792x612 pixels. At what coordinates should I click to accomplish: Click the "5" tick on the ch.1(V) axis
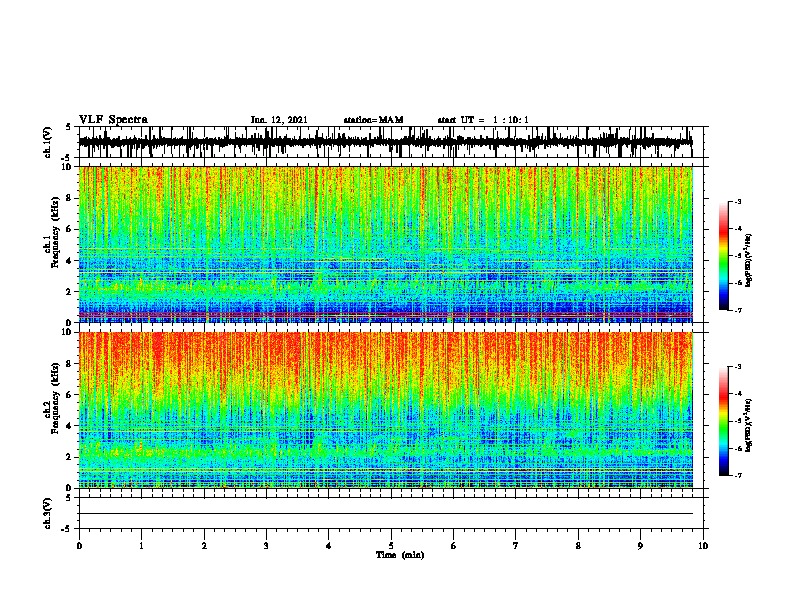pos(69,127)
